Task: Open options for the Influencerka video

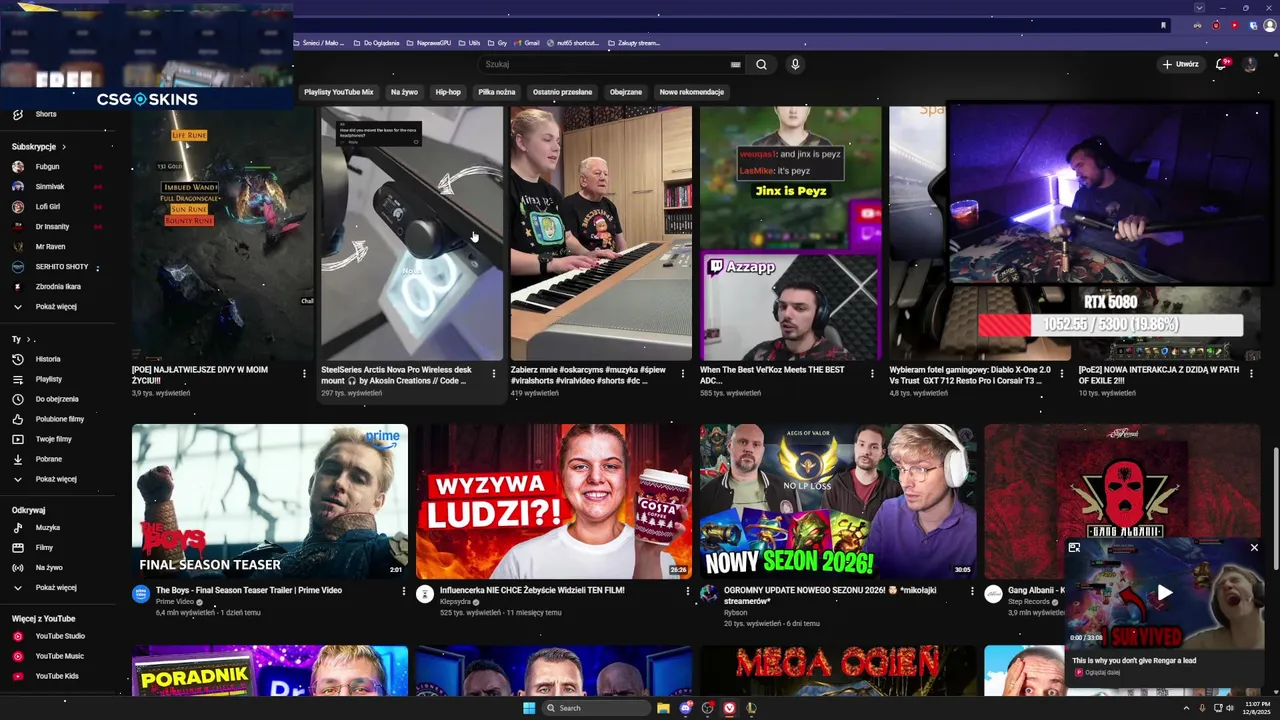Action: pyautogui.click(x=688, y=591)
